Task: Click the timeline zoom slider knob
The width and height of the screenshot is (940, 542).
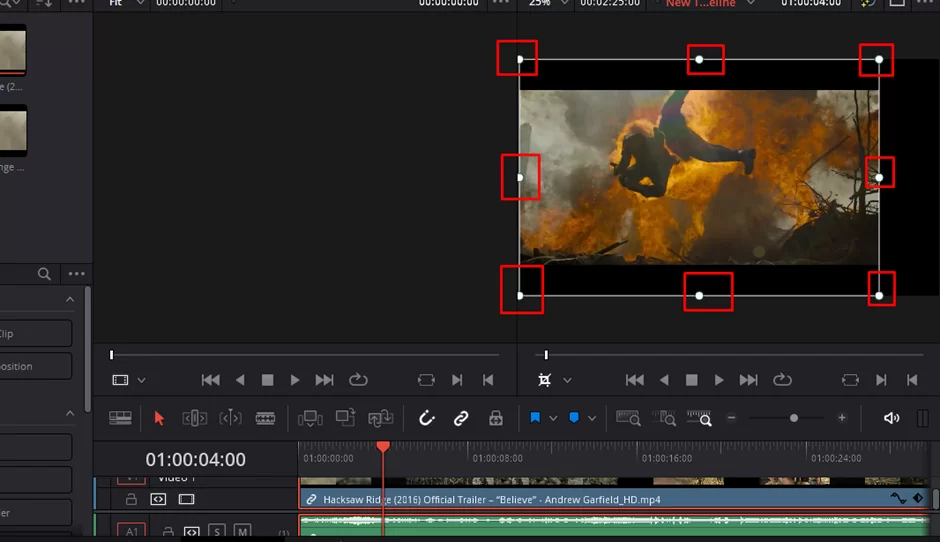Action: point(794,418)
